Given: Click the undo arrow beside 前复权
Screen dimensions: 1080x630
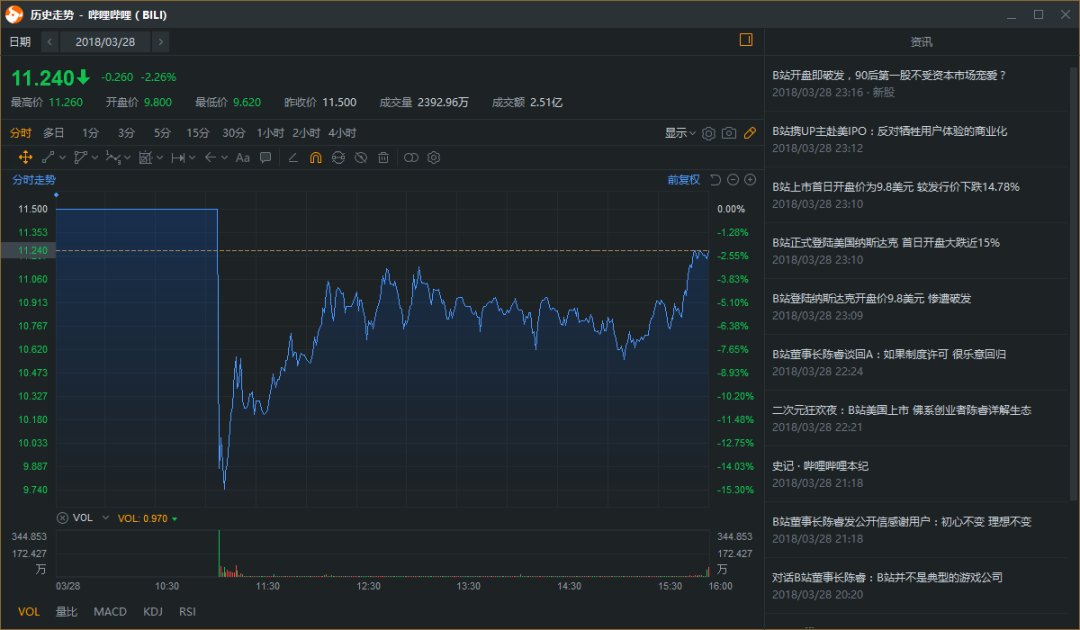Looking at the screenshot, I should coord(715,180).
